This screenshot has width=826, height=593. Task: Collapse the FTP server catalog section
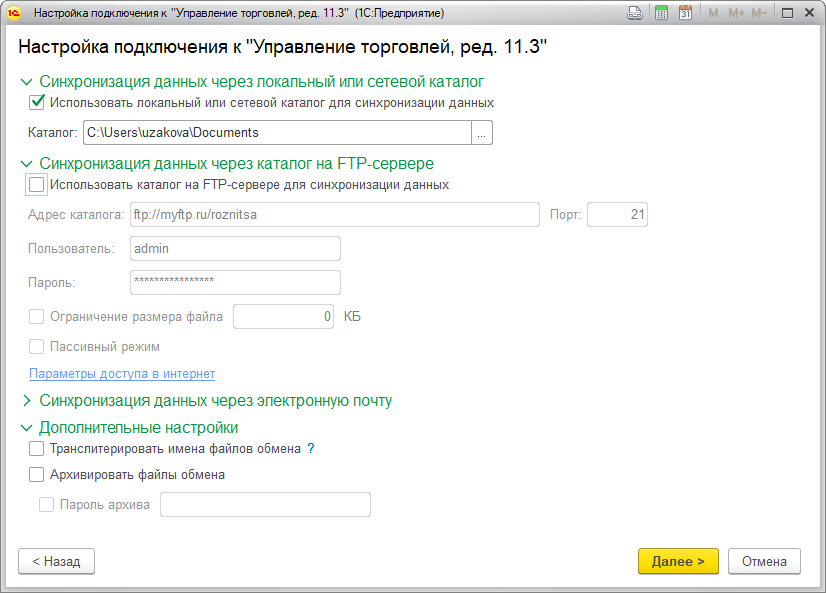coord(26,164)
